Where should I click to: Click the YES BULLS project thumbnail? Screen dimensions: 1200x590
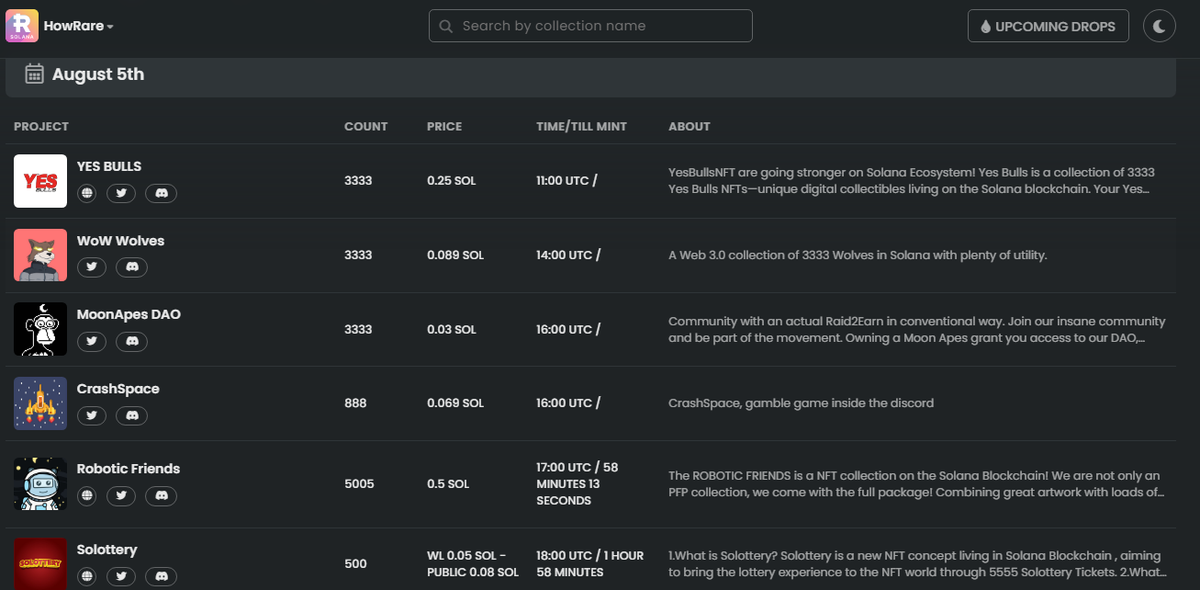(40, 181)
